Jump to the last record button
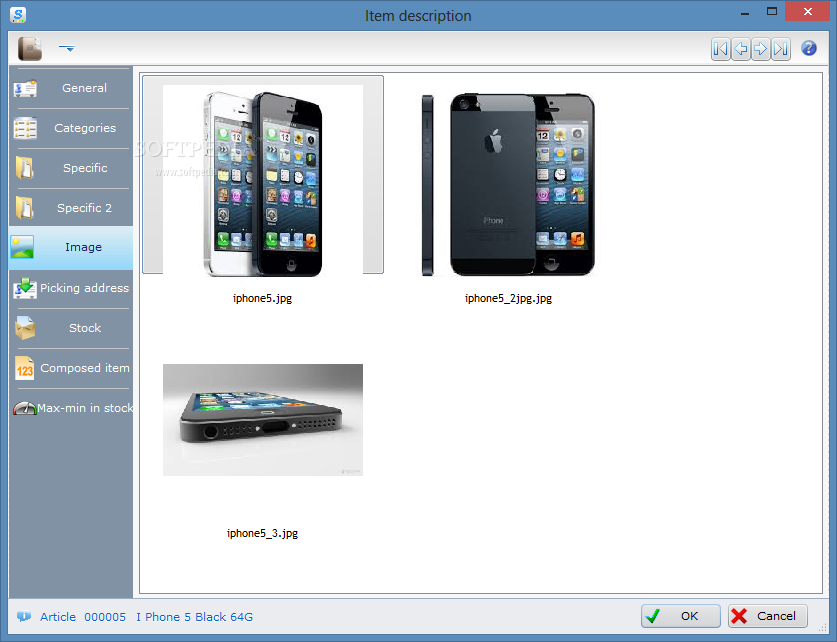The image size is (837, 642). tap(781, 49)
